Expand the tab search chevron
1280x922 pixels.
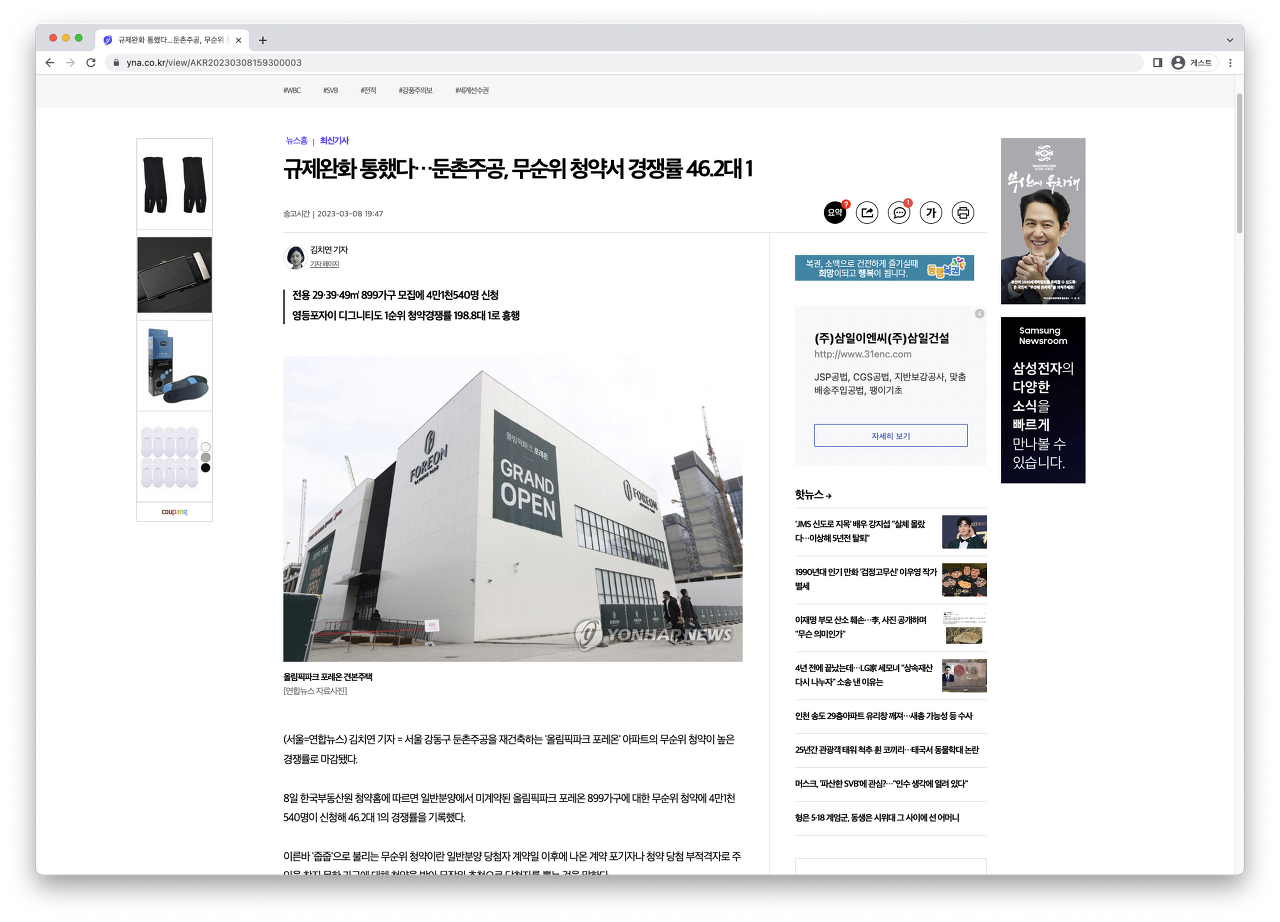click(1230, 40)
